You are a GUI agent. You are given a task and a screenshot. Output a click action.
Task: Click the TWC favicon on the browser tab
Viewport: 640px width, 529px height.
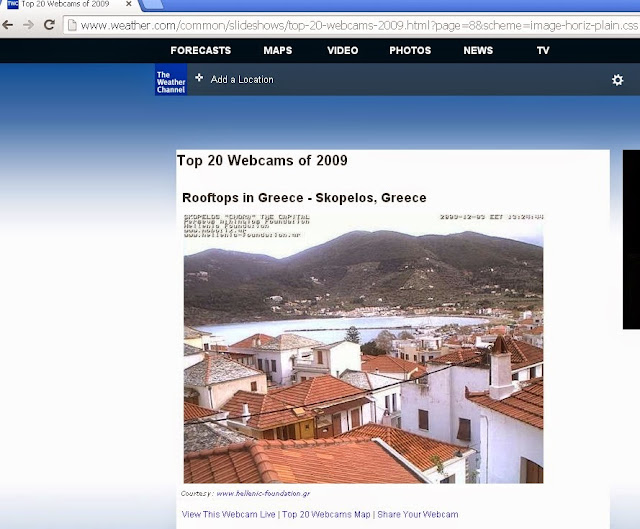click(x=13, y=4)
